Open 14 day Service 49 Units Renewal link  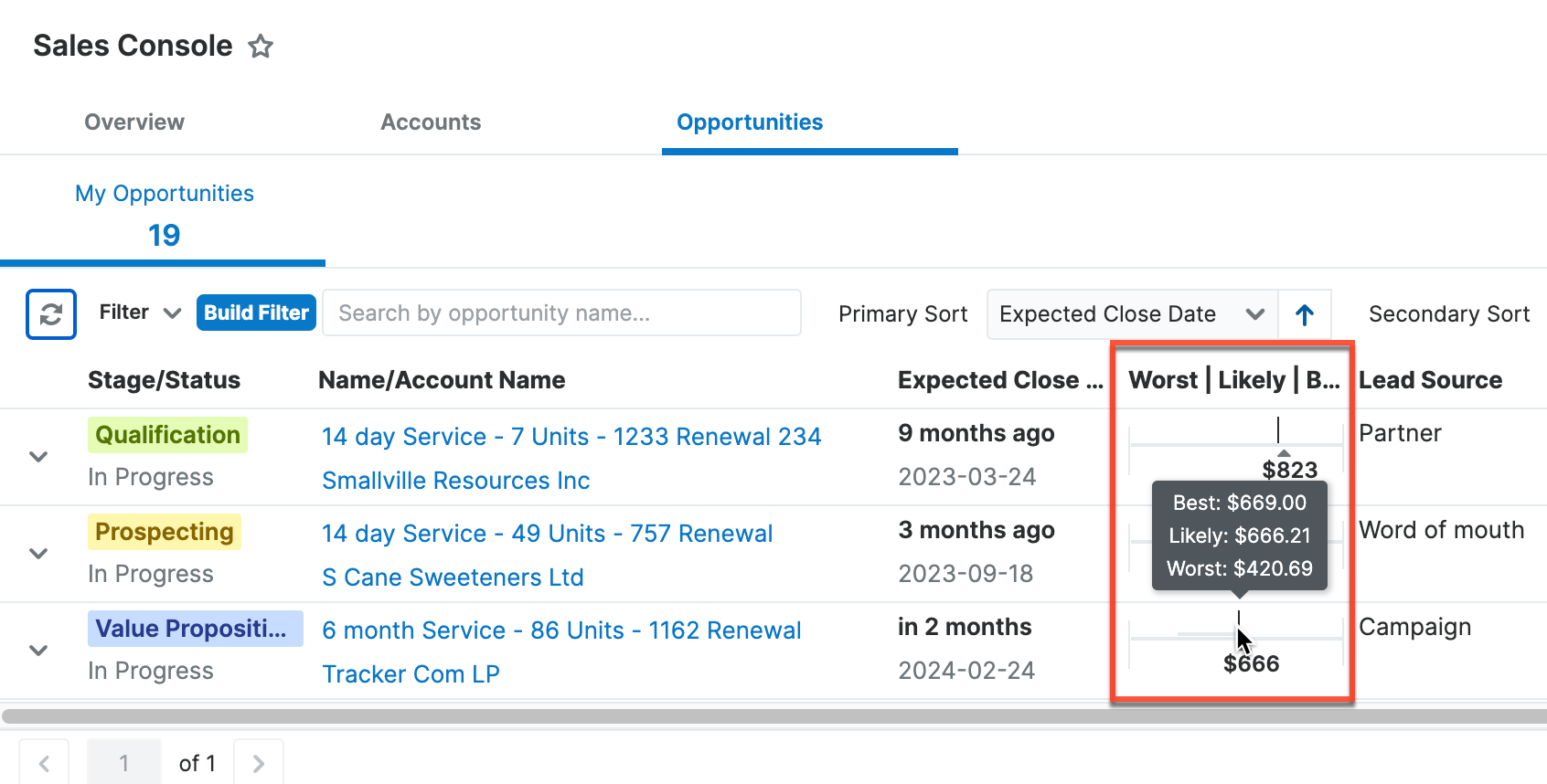pyautogui.click(x=547, y=534)
